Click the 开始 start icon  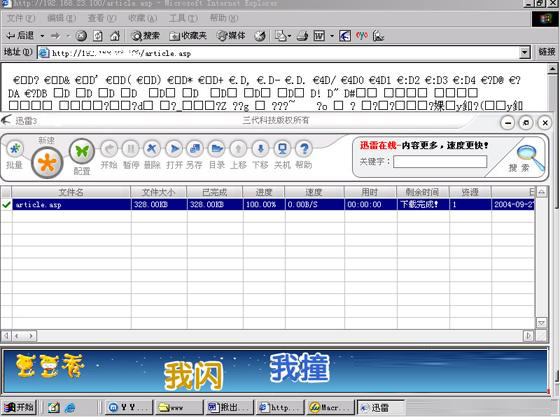pos(109,149)
